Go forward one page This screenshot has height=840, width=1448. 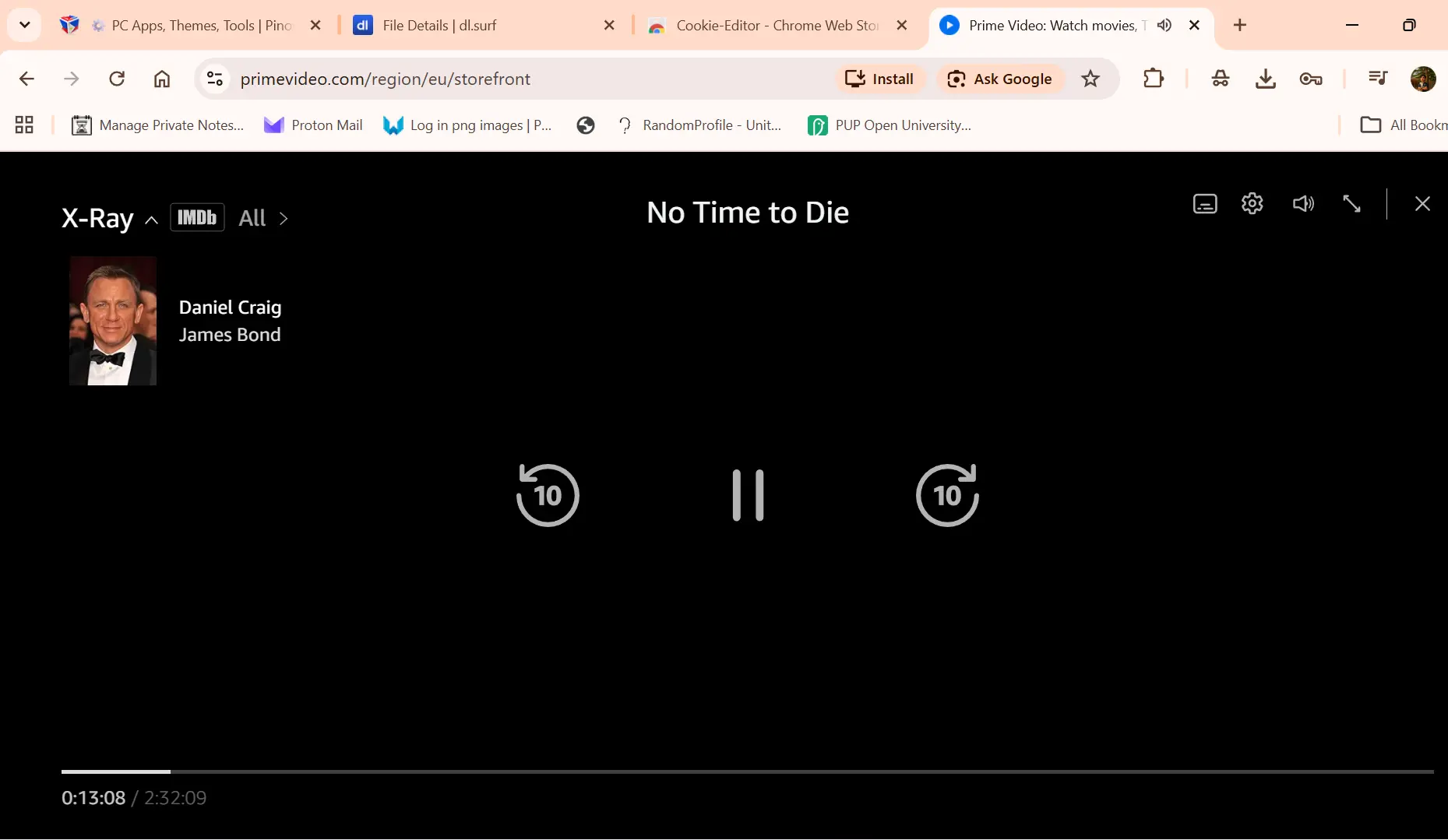point(72,79)
